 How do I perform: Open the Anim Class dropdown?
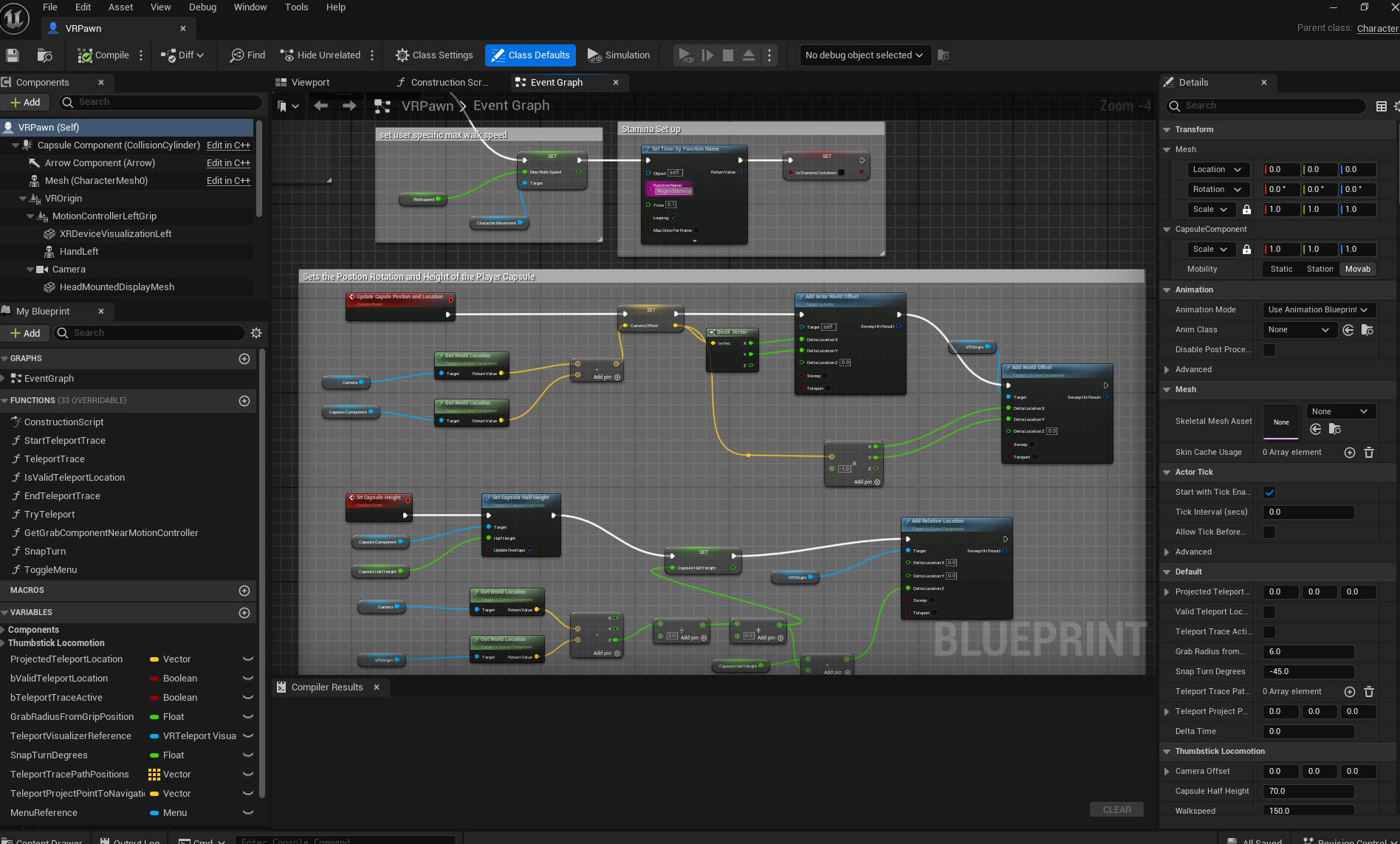[x=1299, y=330]
